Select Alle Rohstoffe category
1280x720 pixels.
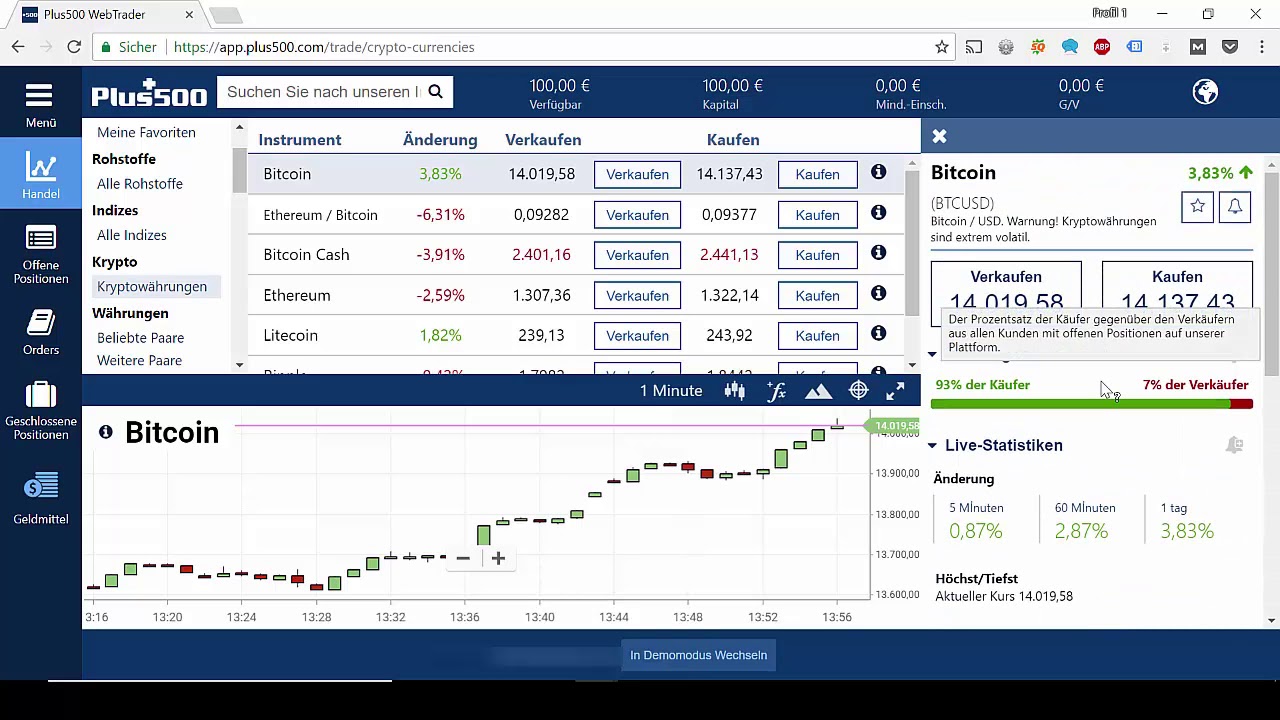point(140,184)
